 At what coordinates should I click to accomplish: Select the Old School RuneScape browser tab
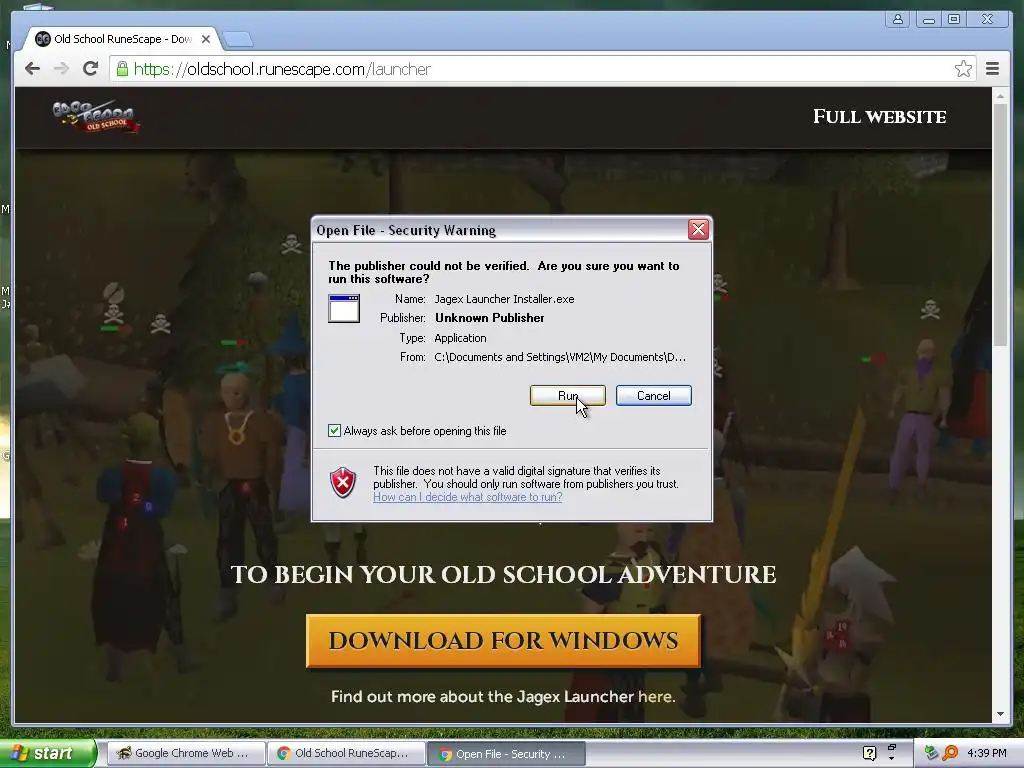[x=123, y=39]
